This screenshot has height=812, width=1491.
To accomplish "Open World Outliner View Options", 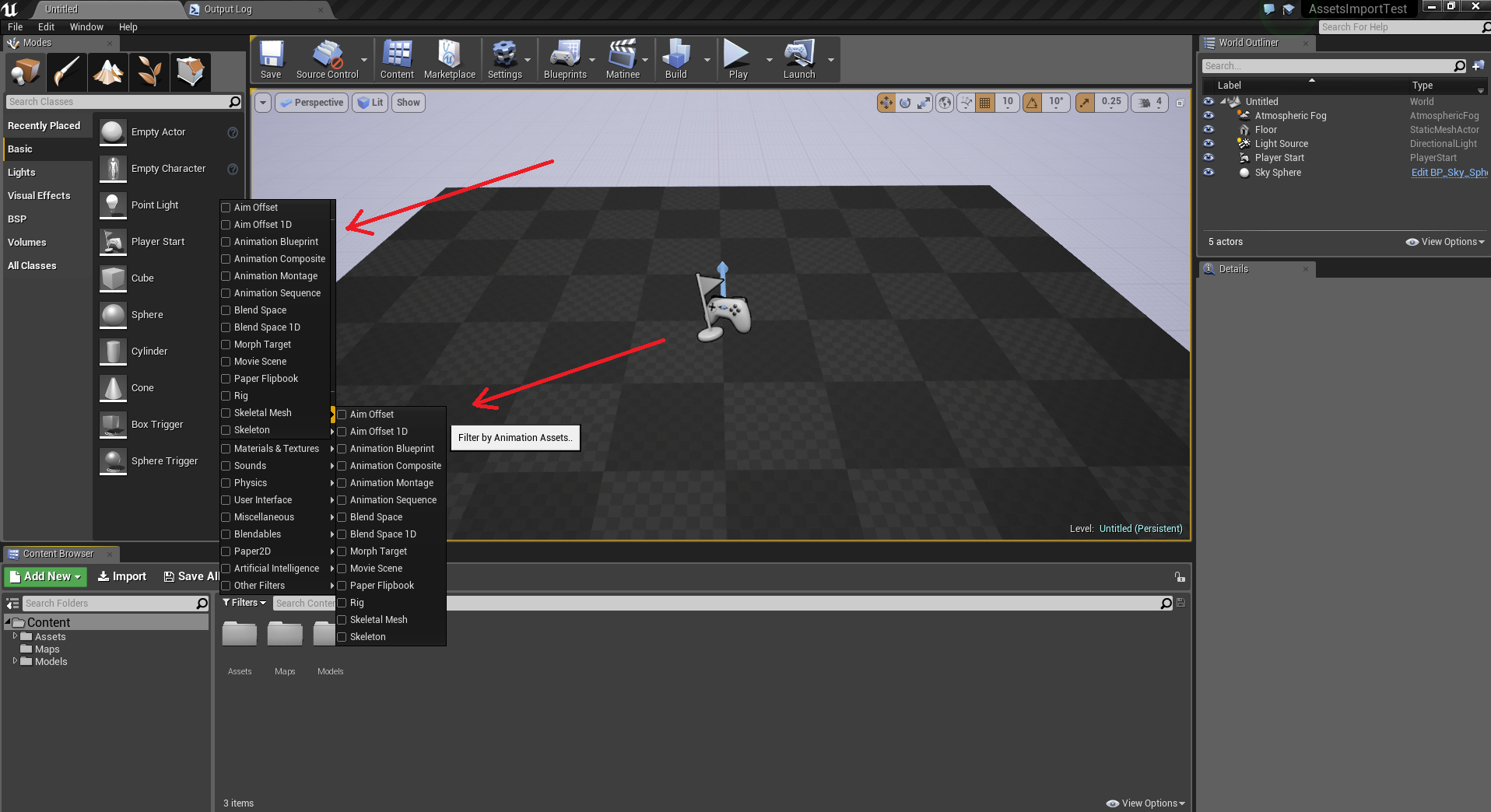I will point(1445,242).
